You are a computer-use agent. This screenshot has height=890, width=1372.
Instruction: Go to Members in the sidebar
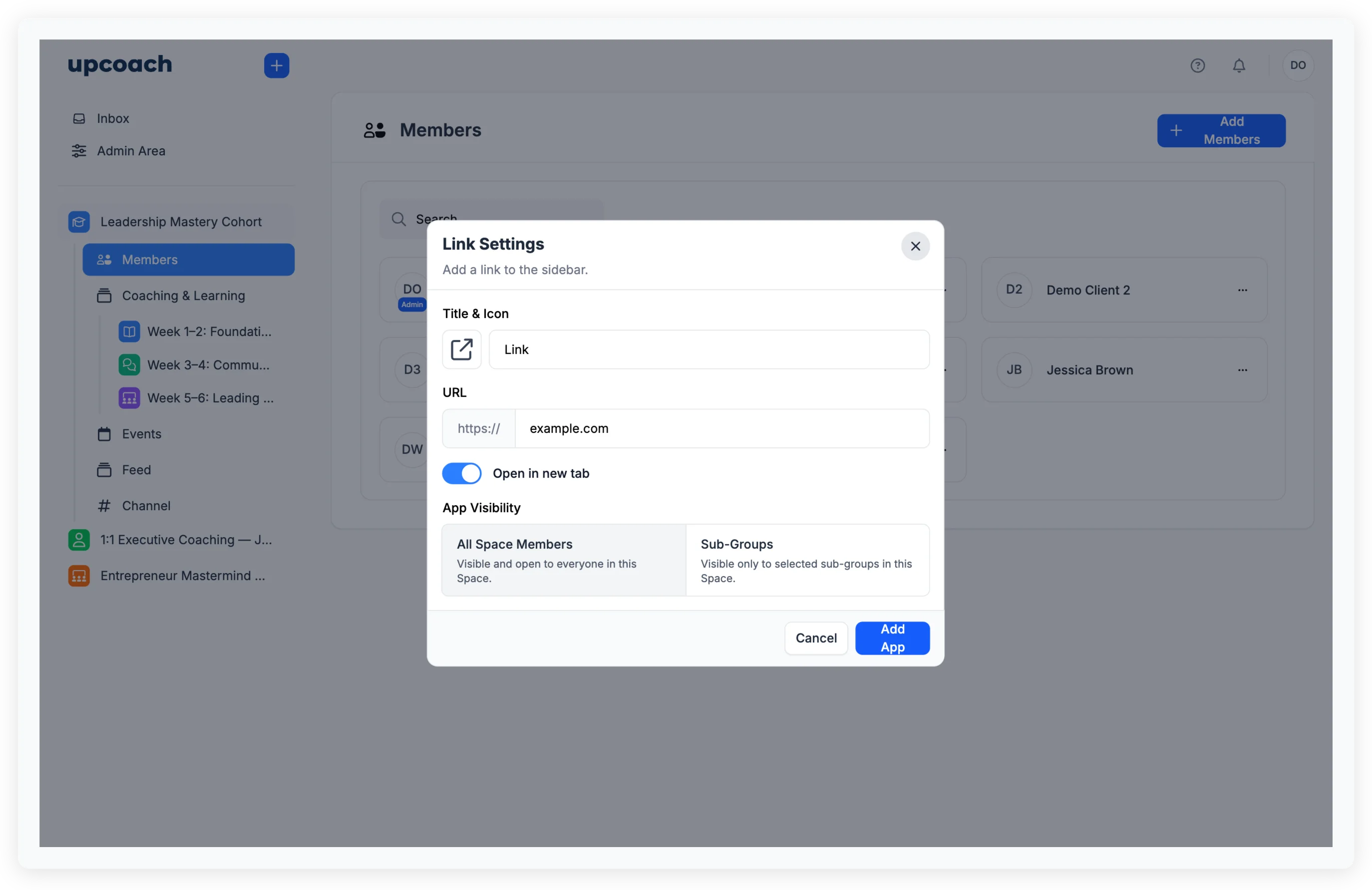point(149,260)
